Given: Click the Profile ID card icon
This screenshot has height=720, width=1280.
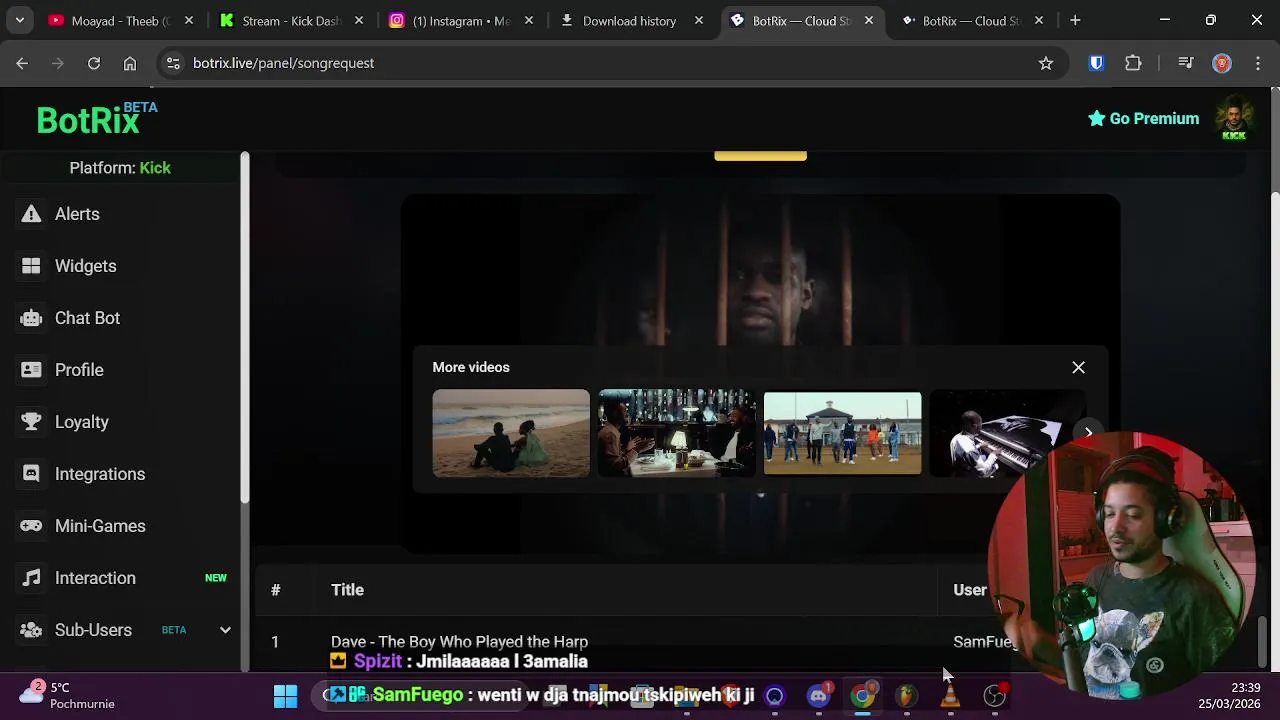Looking at the screenshot, I should pyautogui.click(x=32, y=370).
